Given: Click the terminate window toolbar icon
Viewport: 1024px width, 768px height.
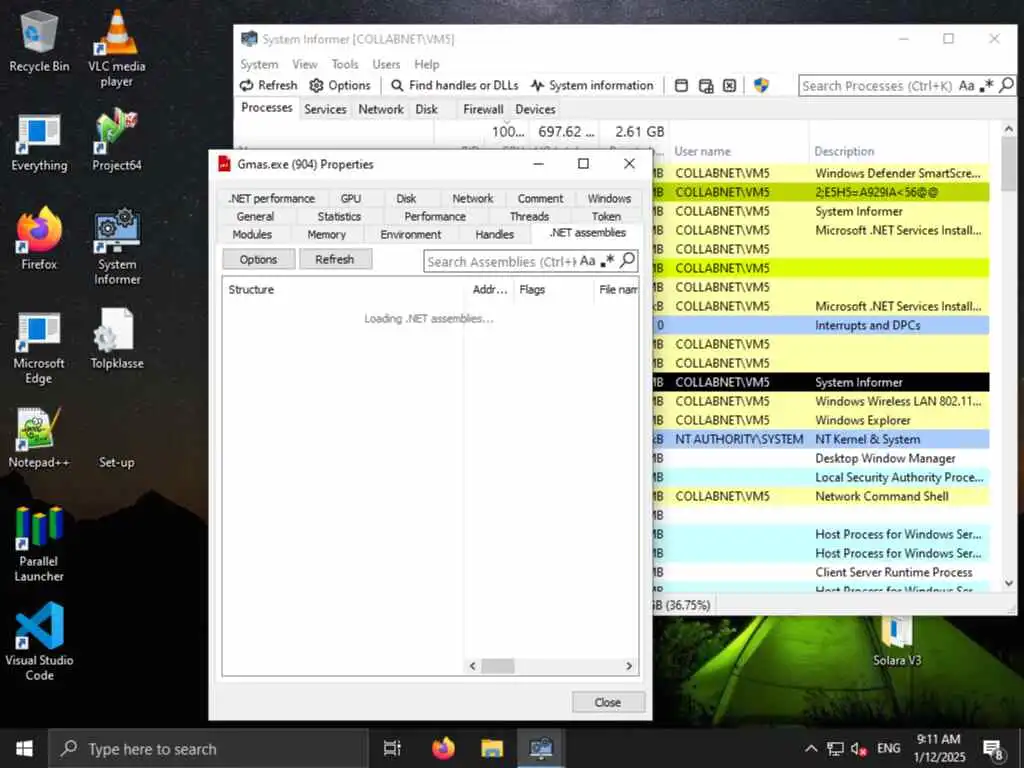Looking at the screenshot, I should click(729, 86).
